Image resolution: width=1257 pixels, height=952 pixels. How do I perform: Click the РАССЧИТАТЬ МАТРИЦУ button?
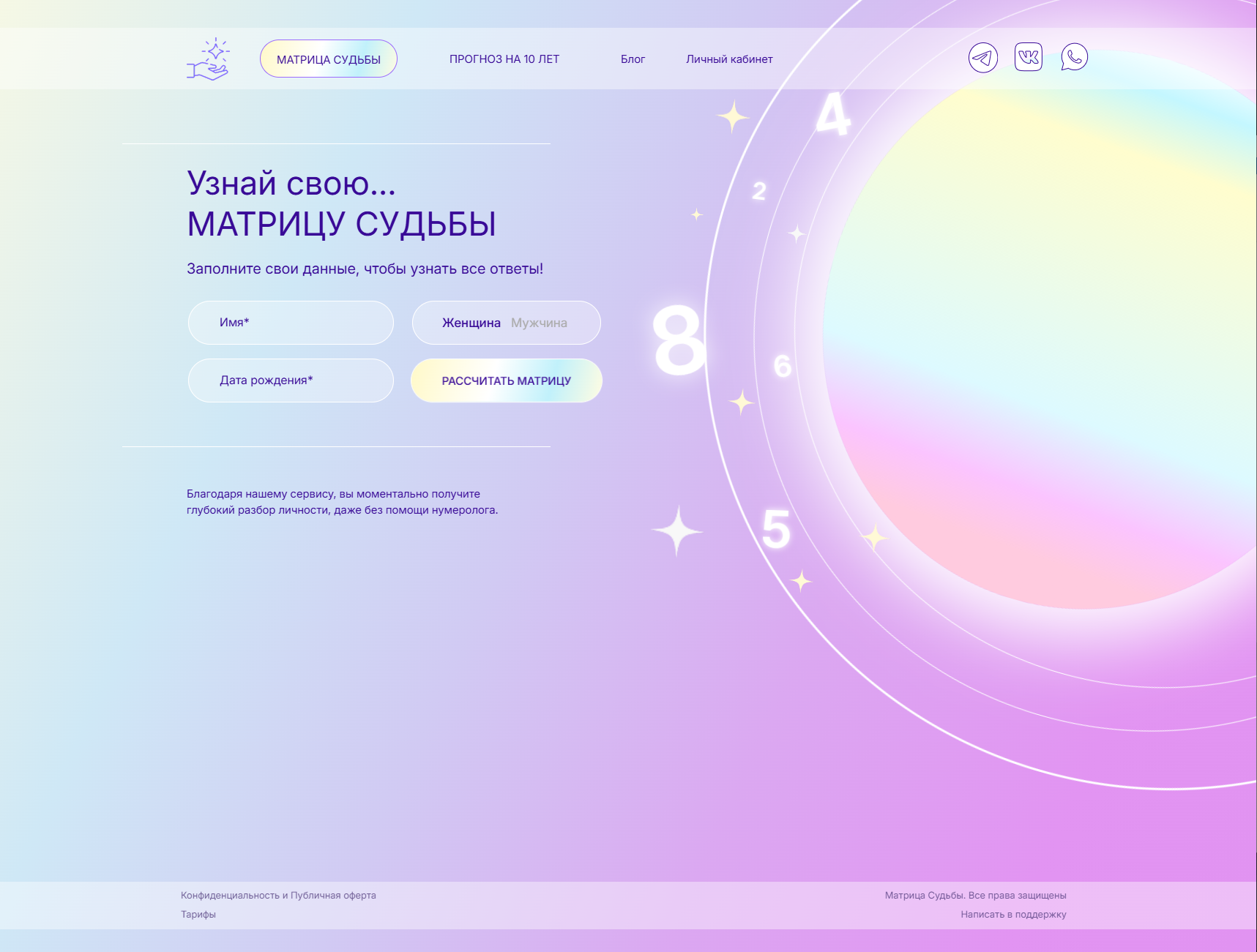507,381
